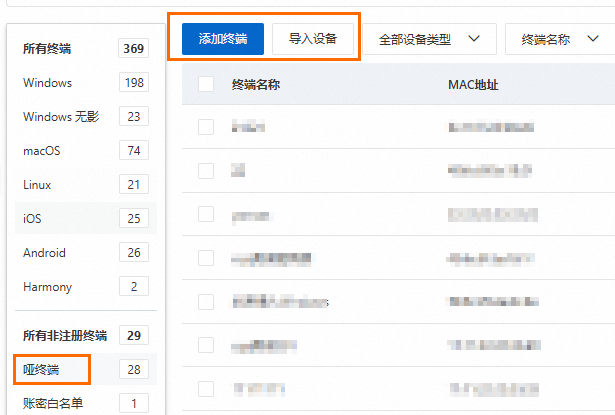
Task: Check the first row's checkbox
Action: pos(206,127)
